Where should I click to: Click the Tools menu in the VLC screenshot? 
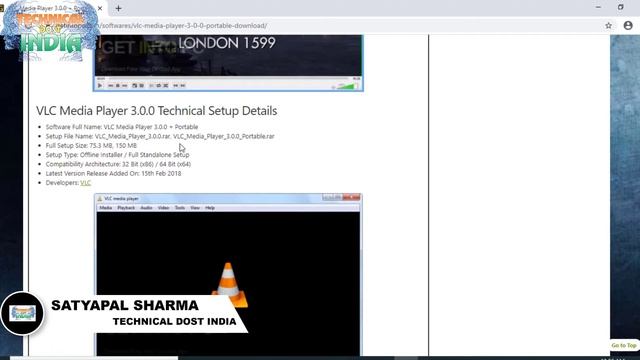click(x=180, y=208)
